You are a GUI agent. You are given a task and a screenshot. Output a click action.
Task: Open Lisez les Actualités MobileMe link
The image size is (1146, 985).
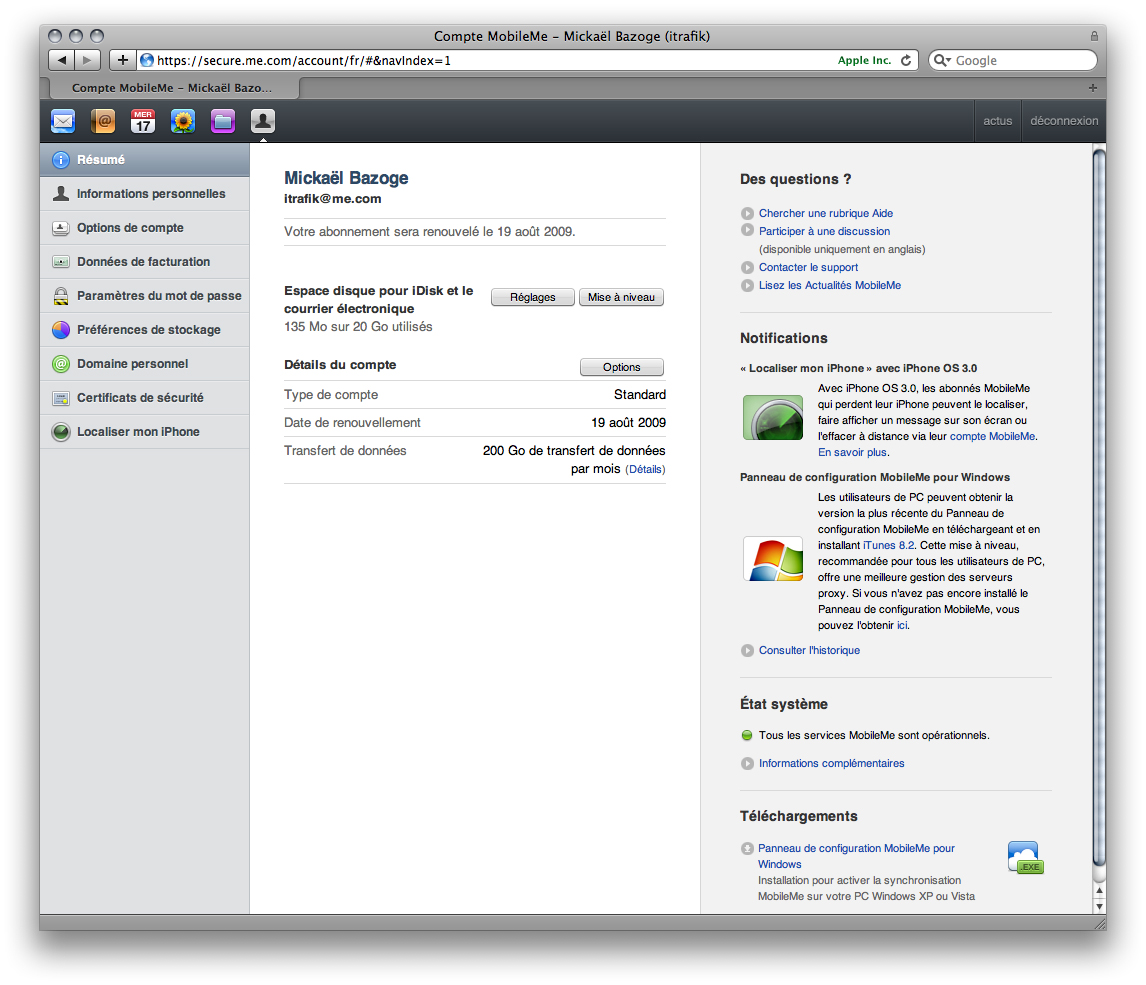(830, 286)
